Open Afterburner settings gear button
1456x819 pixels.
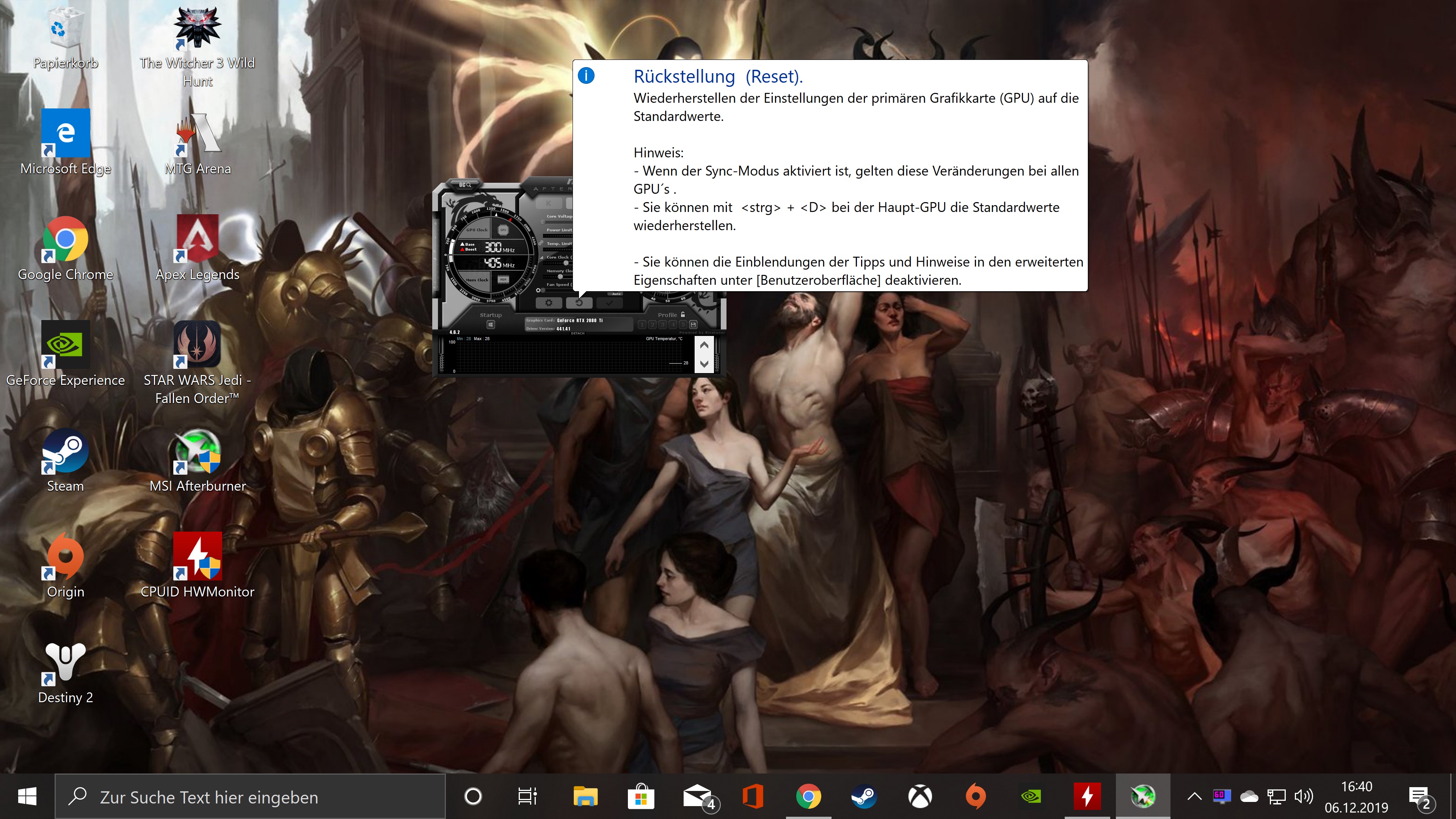549,303
